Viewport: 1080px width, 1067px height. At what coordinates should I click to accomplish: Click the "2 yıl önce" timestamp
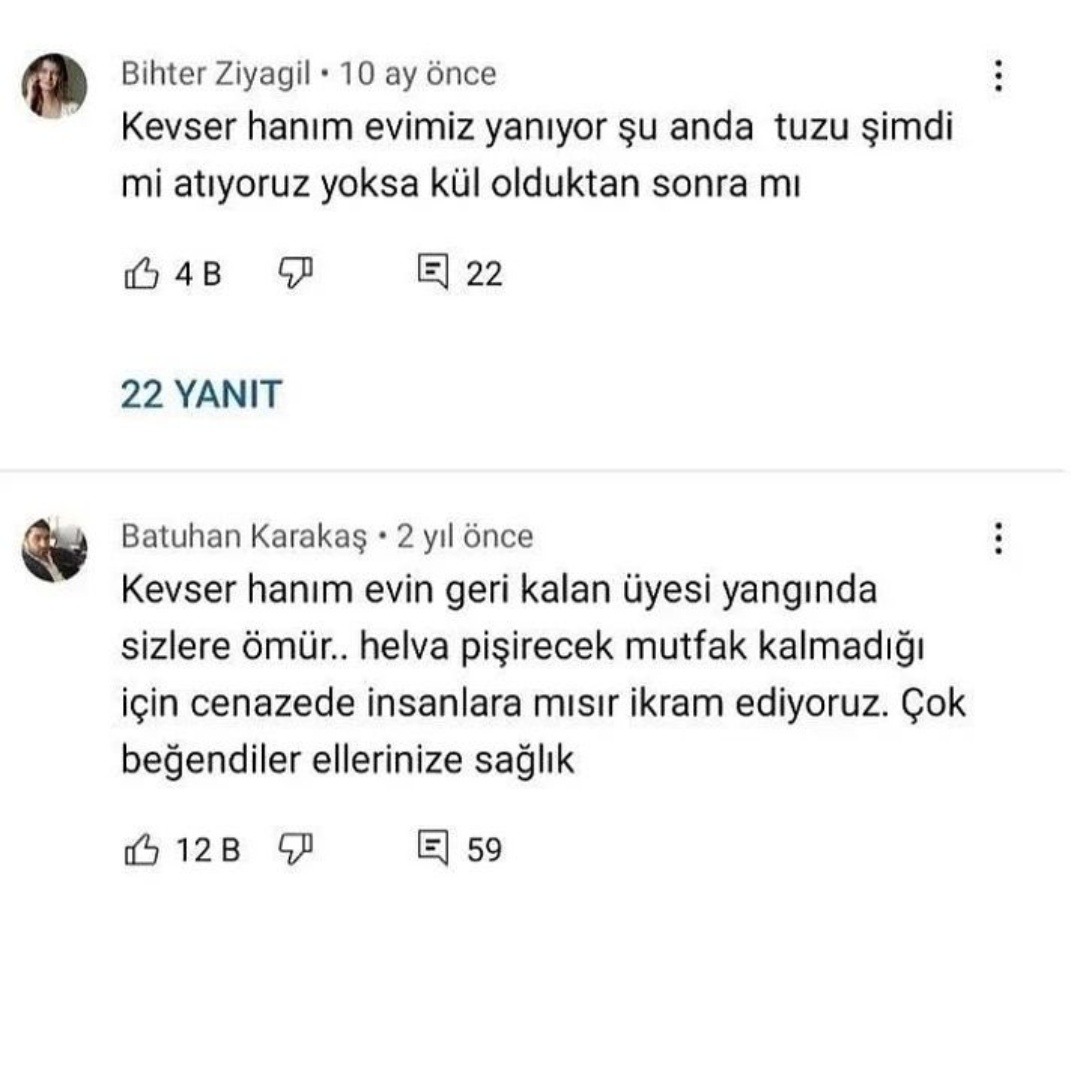[x=465, y=536]
